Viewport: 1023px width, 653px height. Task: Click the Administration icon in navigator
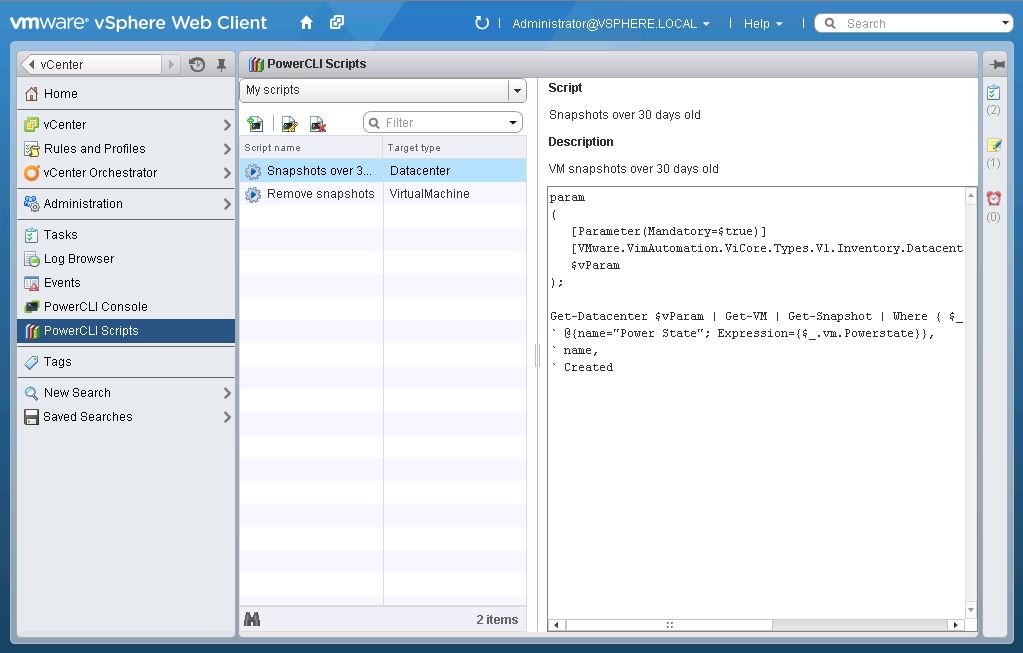31,204
